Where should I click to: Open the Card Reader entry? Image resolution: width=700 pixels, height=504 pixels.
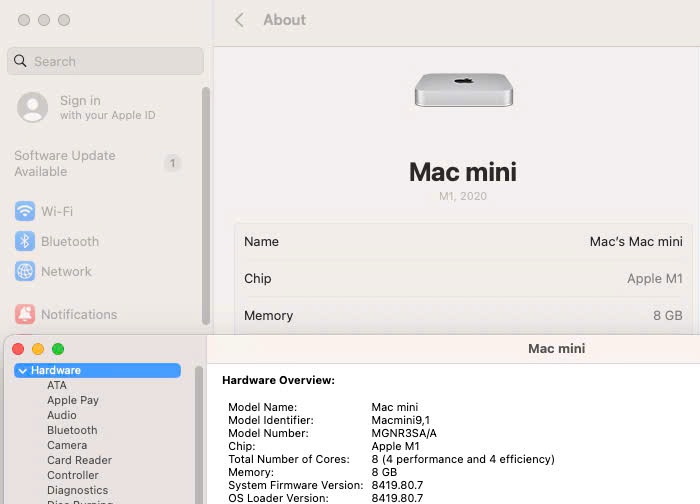coord(79,460)
